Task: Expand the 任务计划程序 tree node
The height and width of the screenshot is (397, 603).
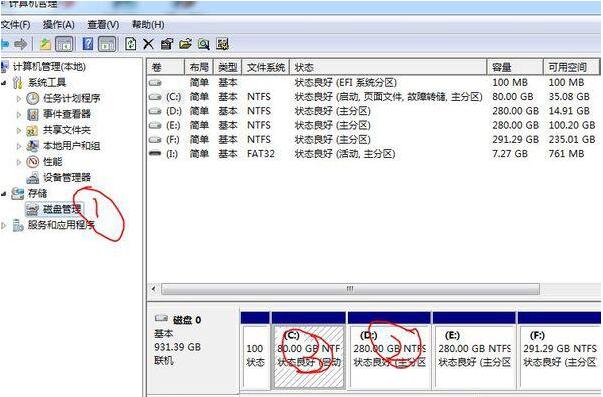Action: [x=18, y=98]
